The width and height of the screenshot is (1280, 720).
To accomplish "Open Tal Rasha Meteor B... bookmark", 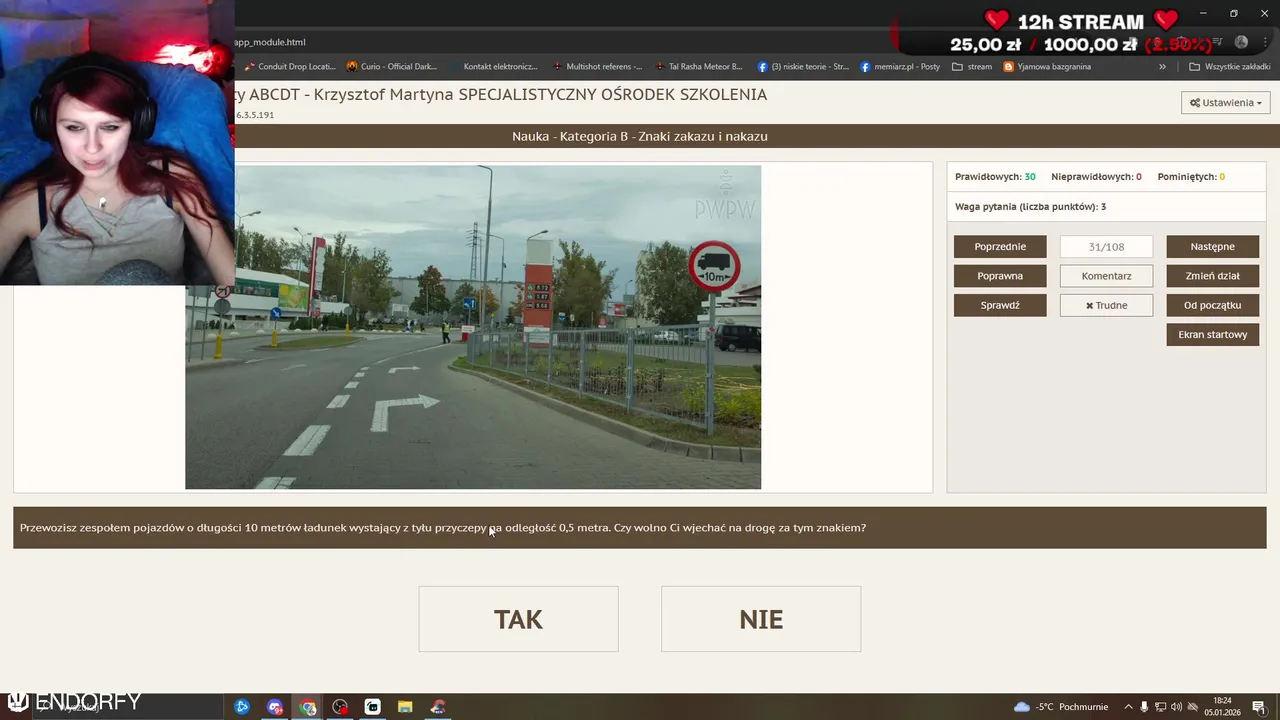I will coord(698,67).
